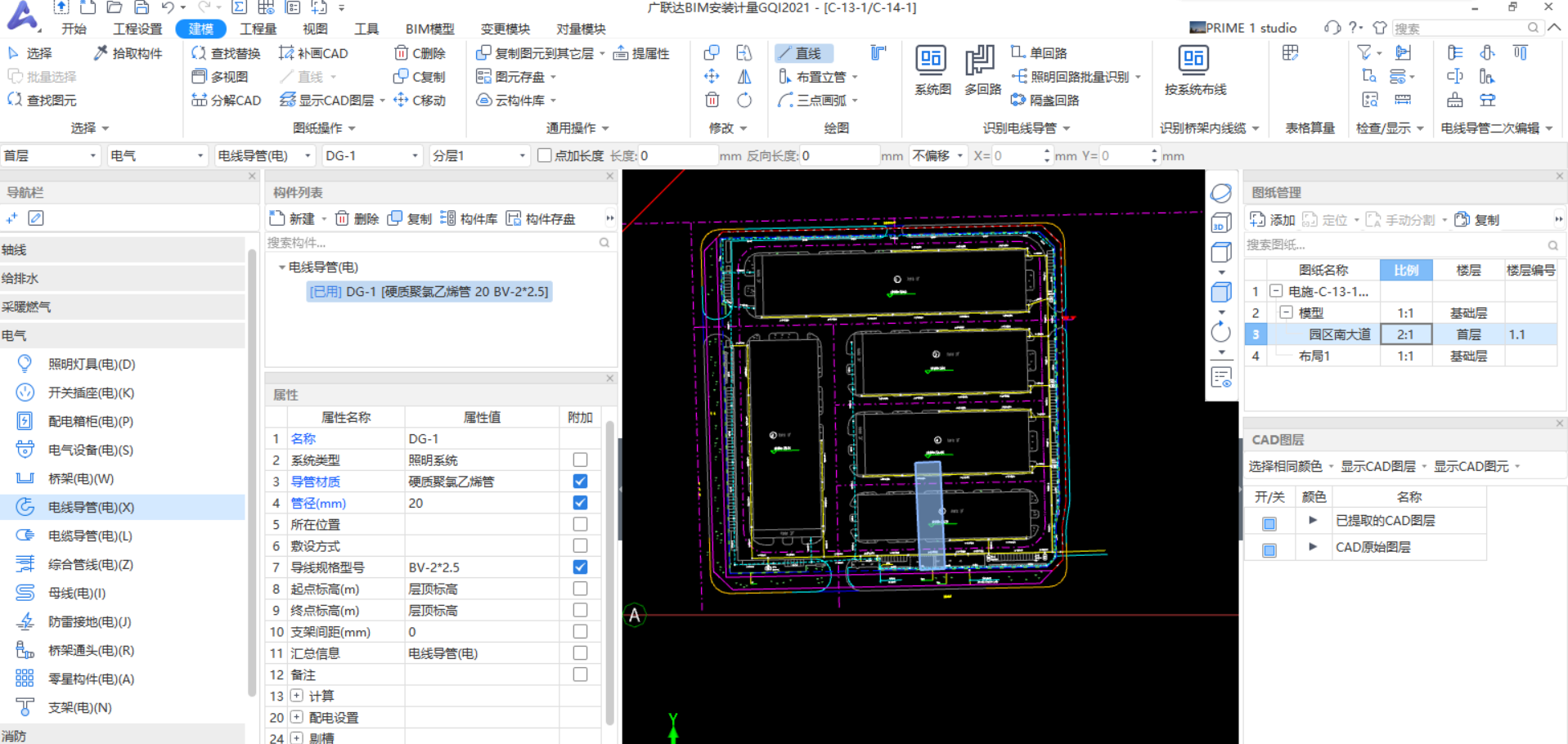Screen dimensions: 1568x744
Task: Click the 提属性 extract property tool
Action: 641,53
